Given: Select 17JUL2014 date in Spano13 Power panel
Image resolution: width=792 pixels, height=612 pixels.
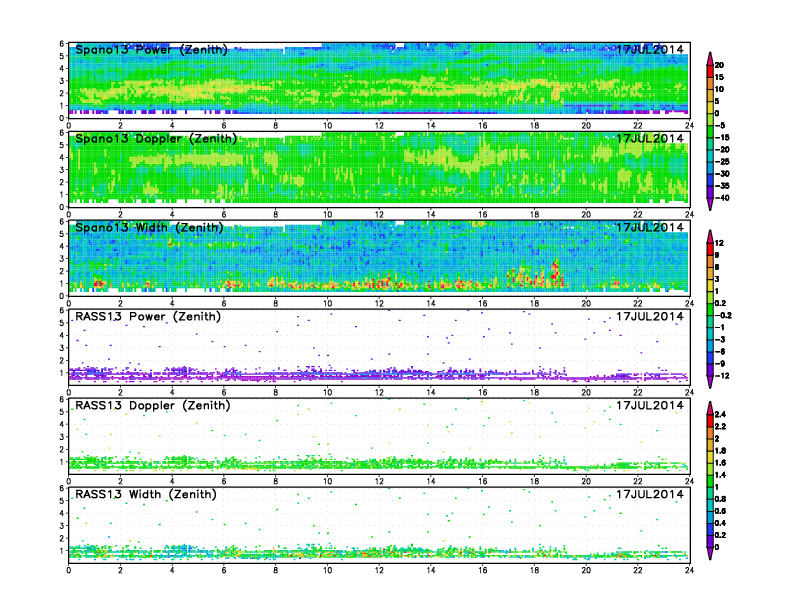Looking at the screenshot, I should (x=650, y=49).
